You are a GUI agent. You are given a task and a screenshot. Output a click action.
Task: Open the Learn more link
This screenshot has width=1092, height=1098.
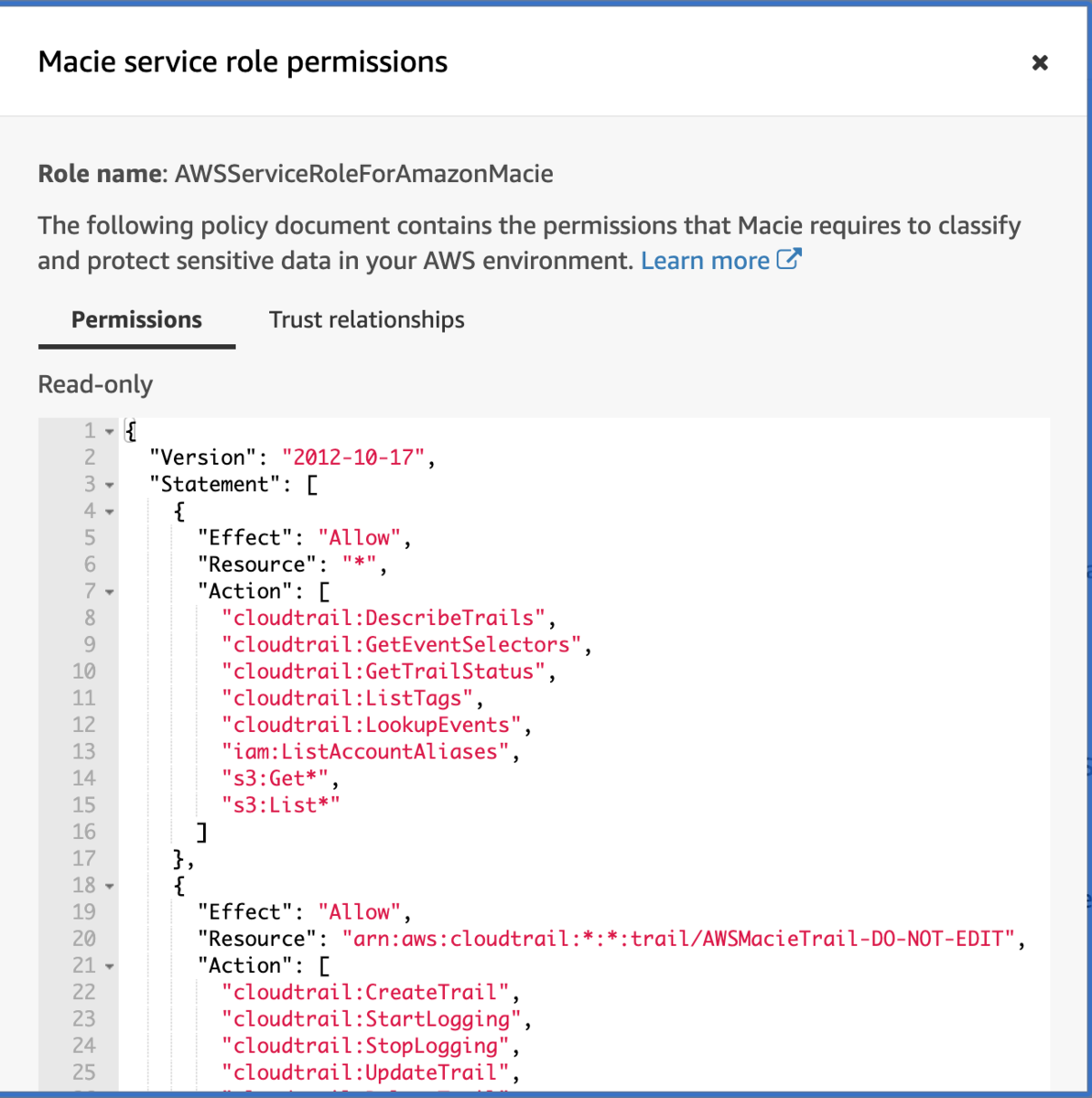[705, 261]
